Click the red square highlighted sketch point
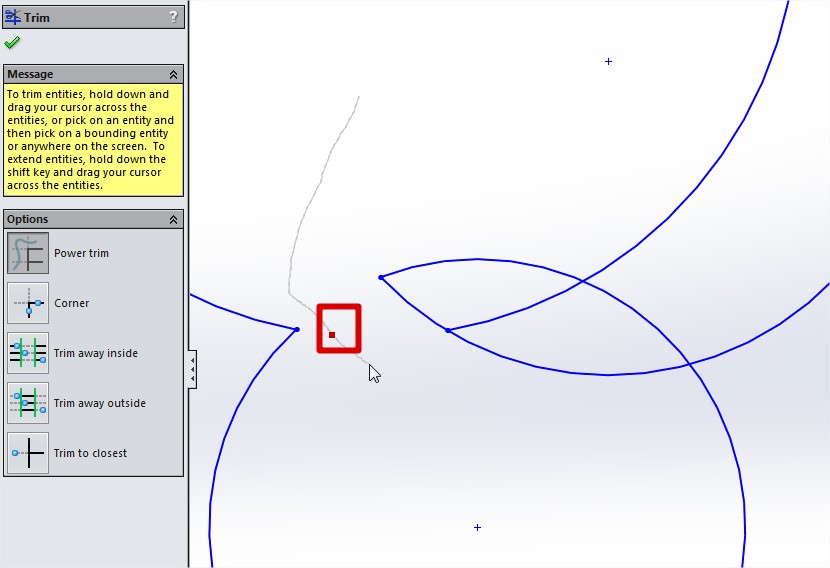Viewport: 830px width, 568px height. [333, 334]
